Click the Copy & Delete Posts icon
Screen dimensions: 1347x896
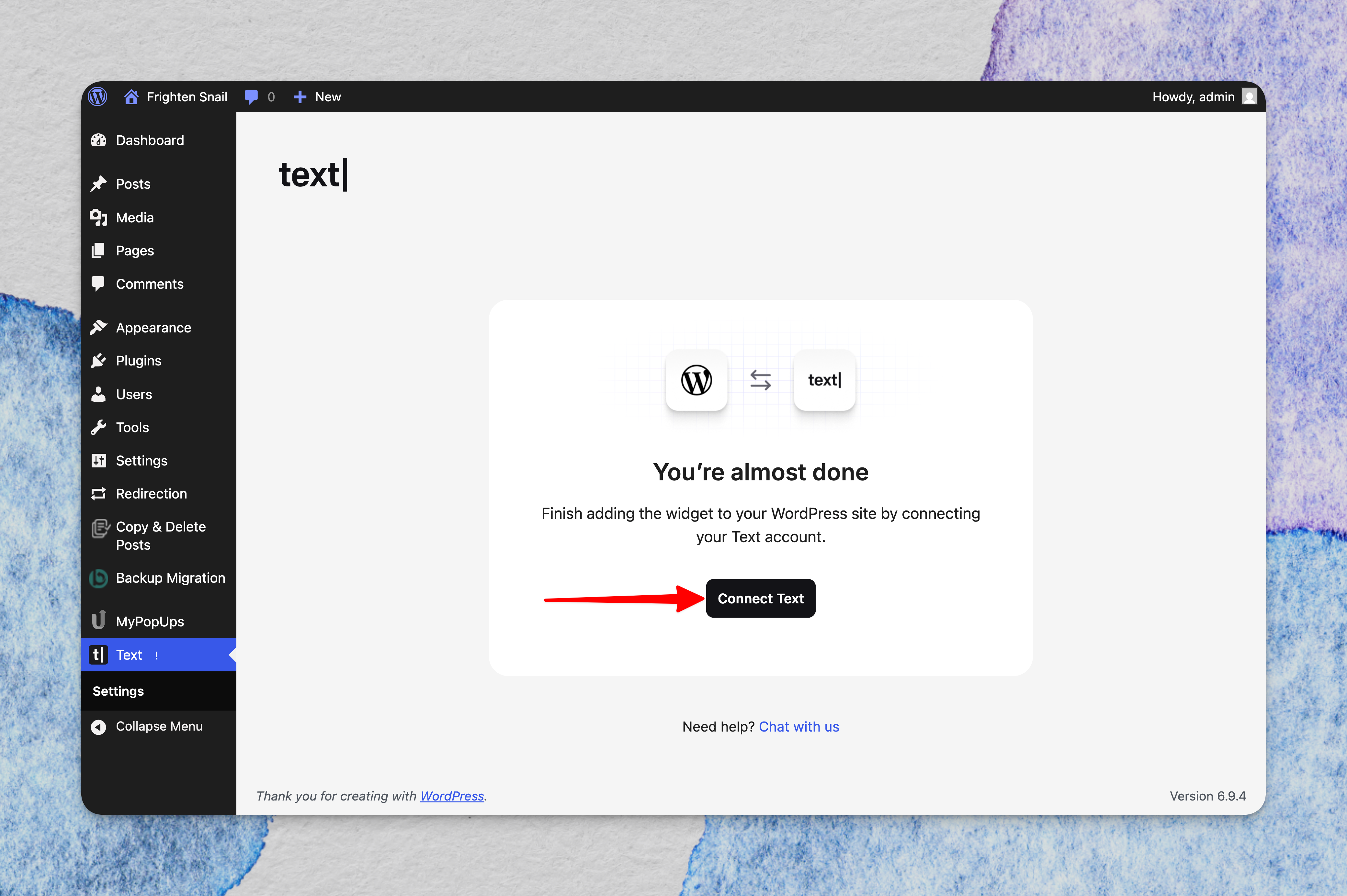(100, 528)
